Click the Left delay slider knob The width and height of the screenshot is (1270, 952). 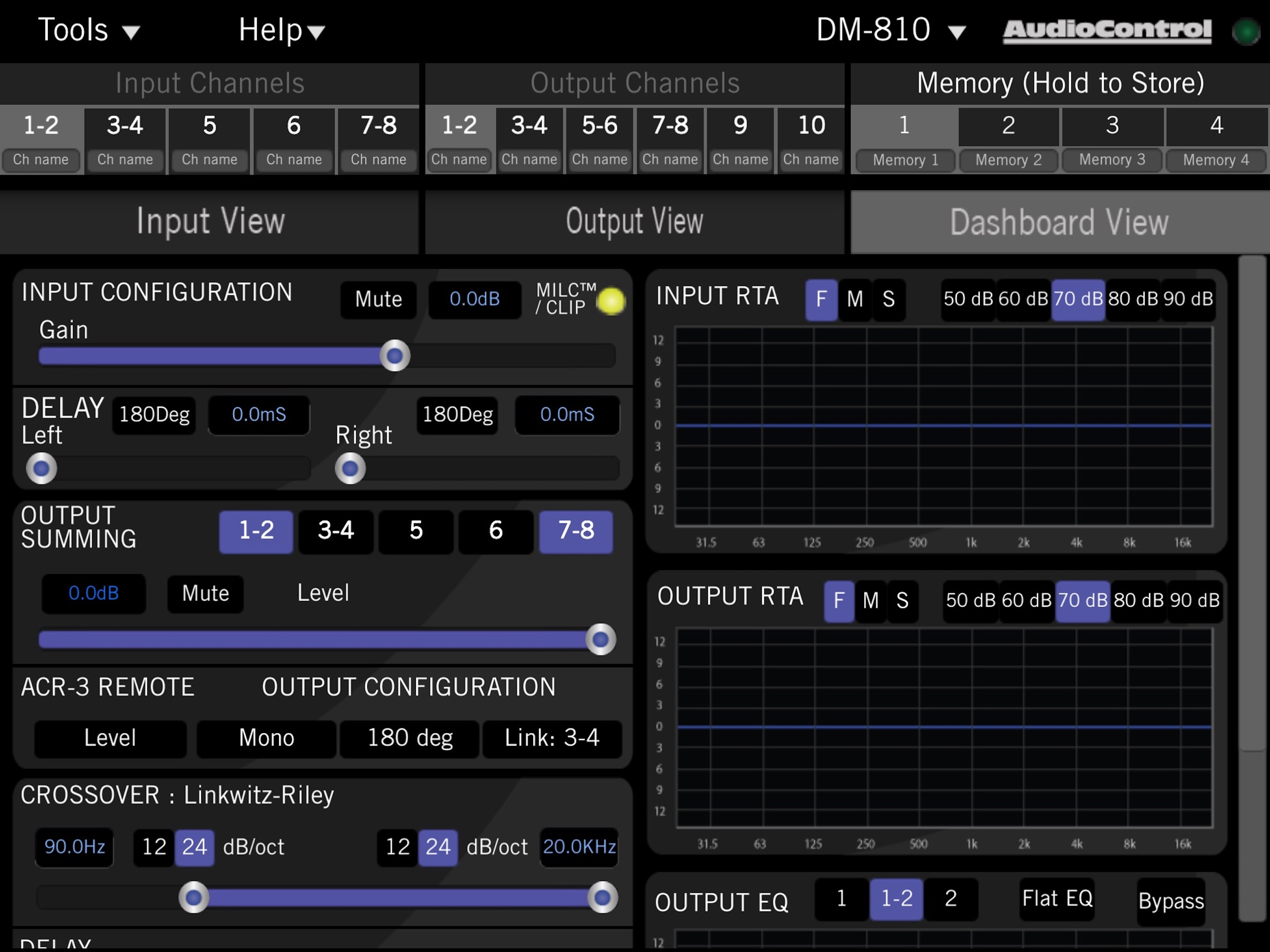[41, 469]
